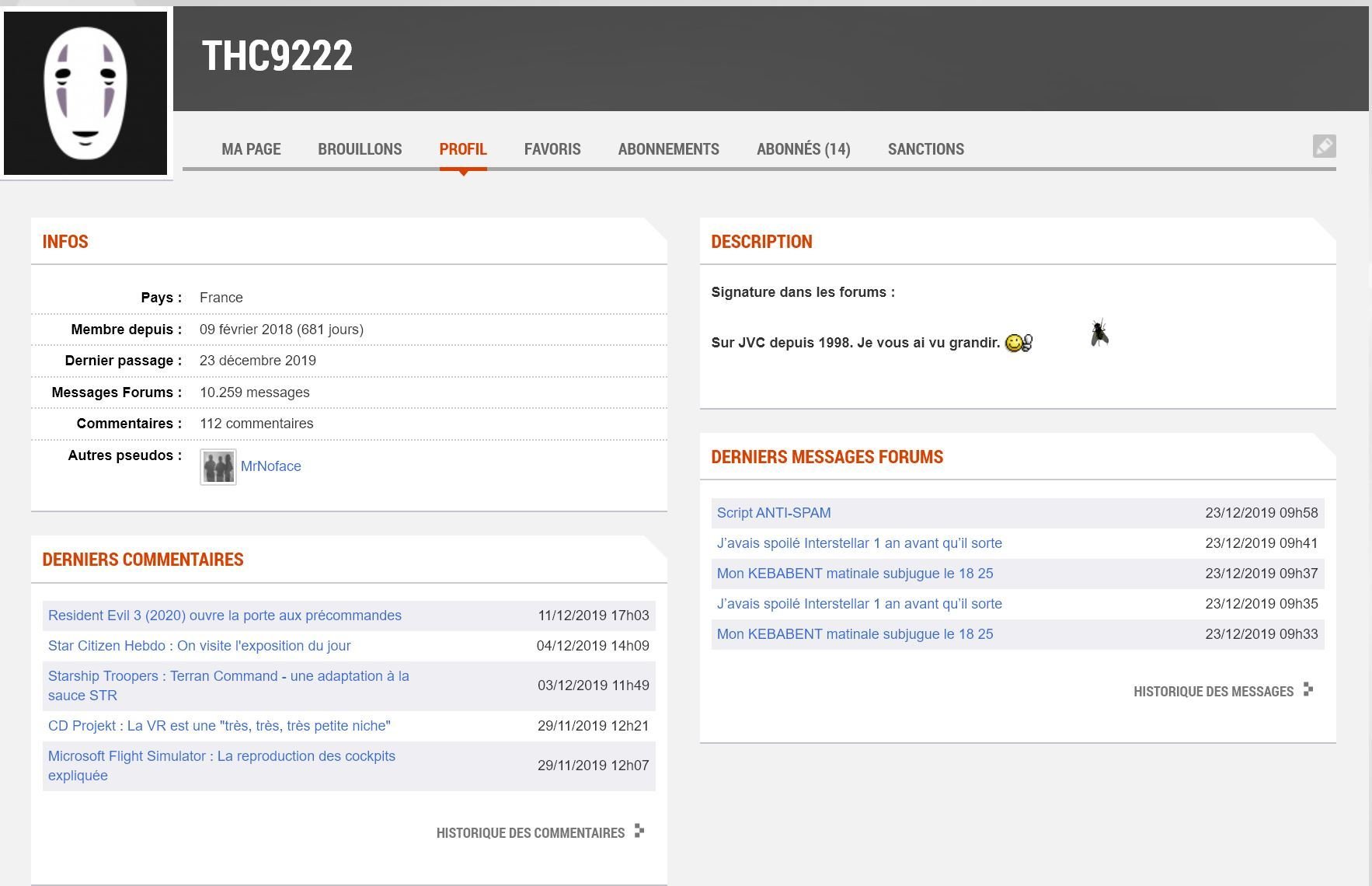Click arrow icon beside Historique des messages

coord(1308,689)
